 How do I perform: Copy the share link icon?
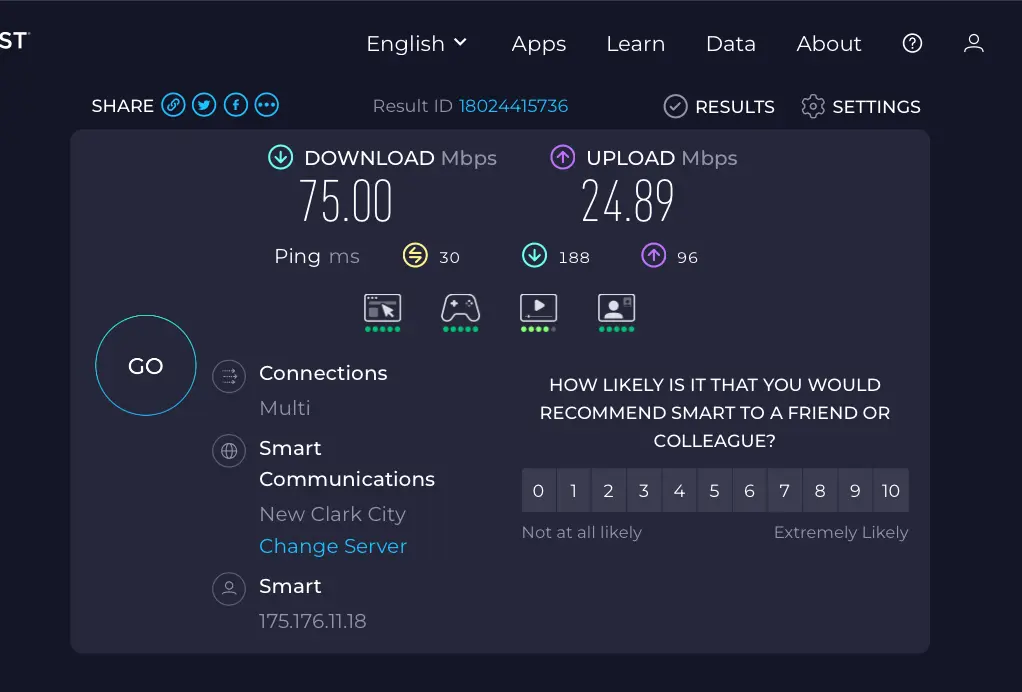click(x=173, y=105)
